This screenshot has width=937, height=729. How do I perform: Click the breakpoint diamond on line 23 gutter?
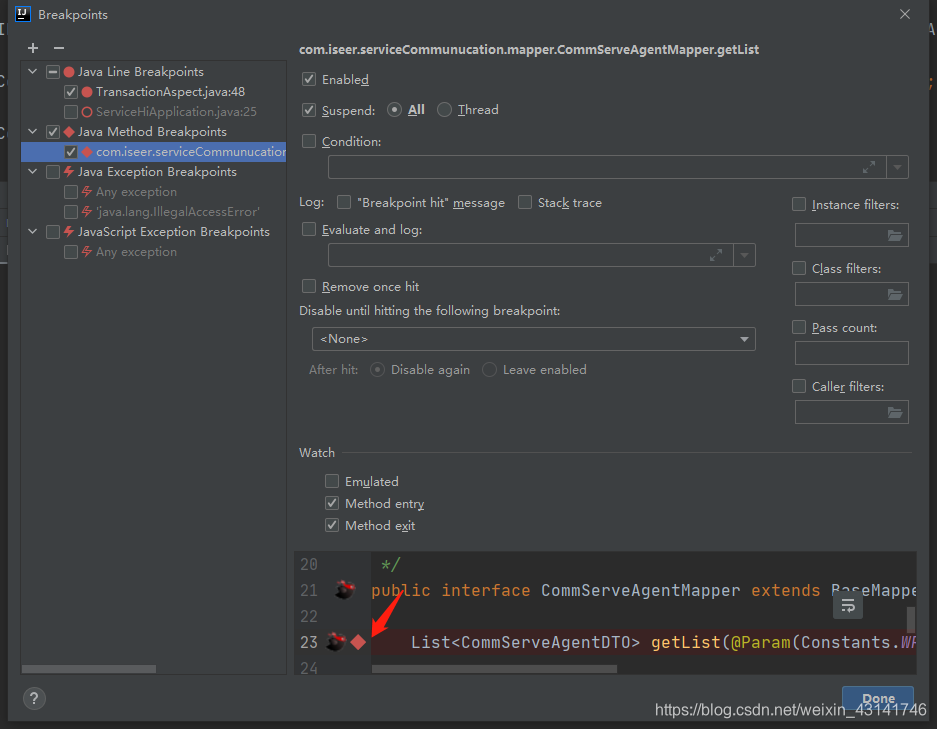click(358, 642)
